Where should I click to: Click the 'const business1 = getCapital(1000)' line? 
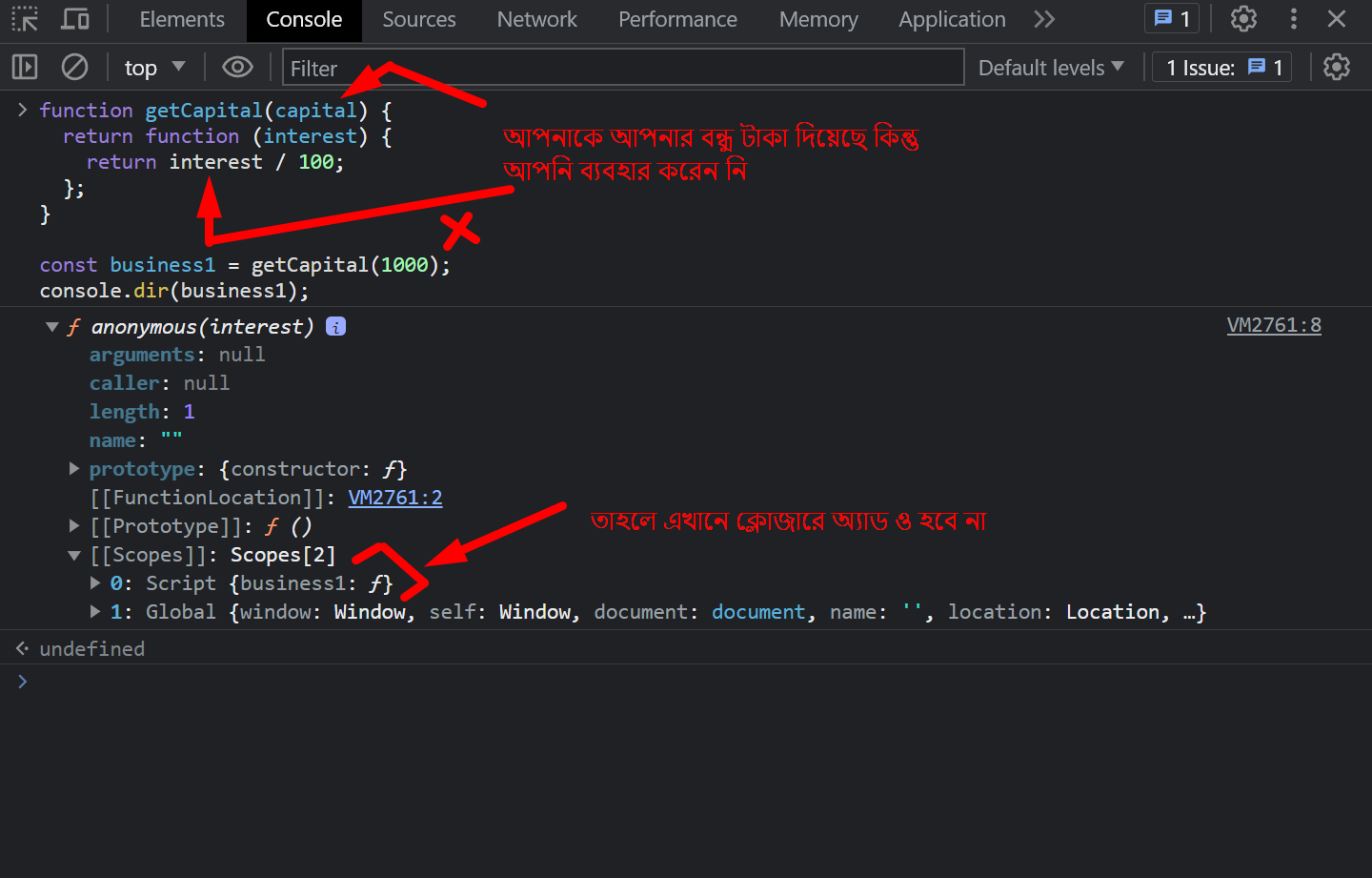tap(245, 265)
